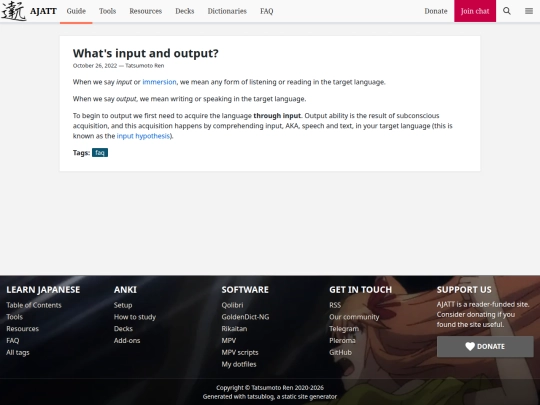Open the Guide nav tab
The image size is (540, 405).
76,11
